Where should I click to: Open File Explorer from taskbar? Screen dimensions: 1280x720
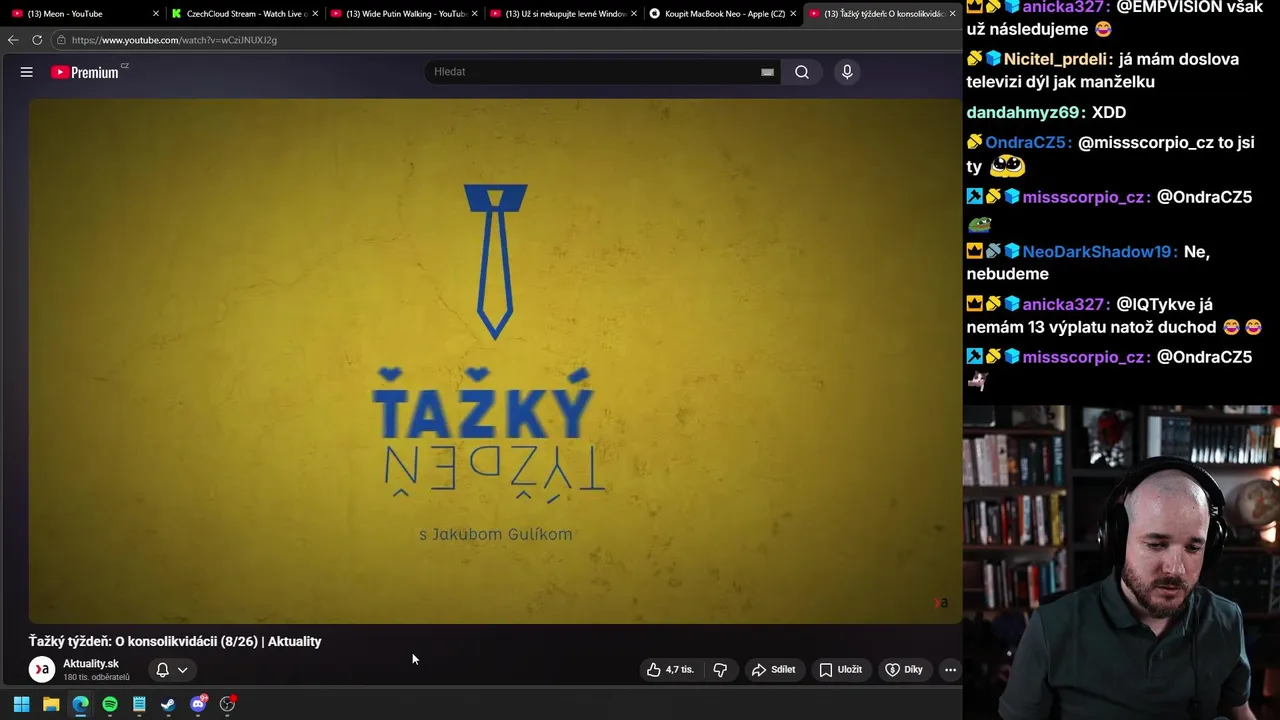51,704
